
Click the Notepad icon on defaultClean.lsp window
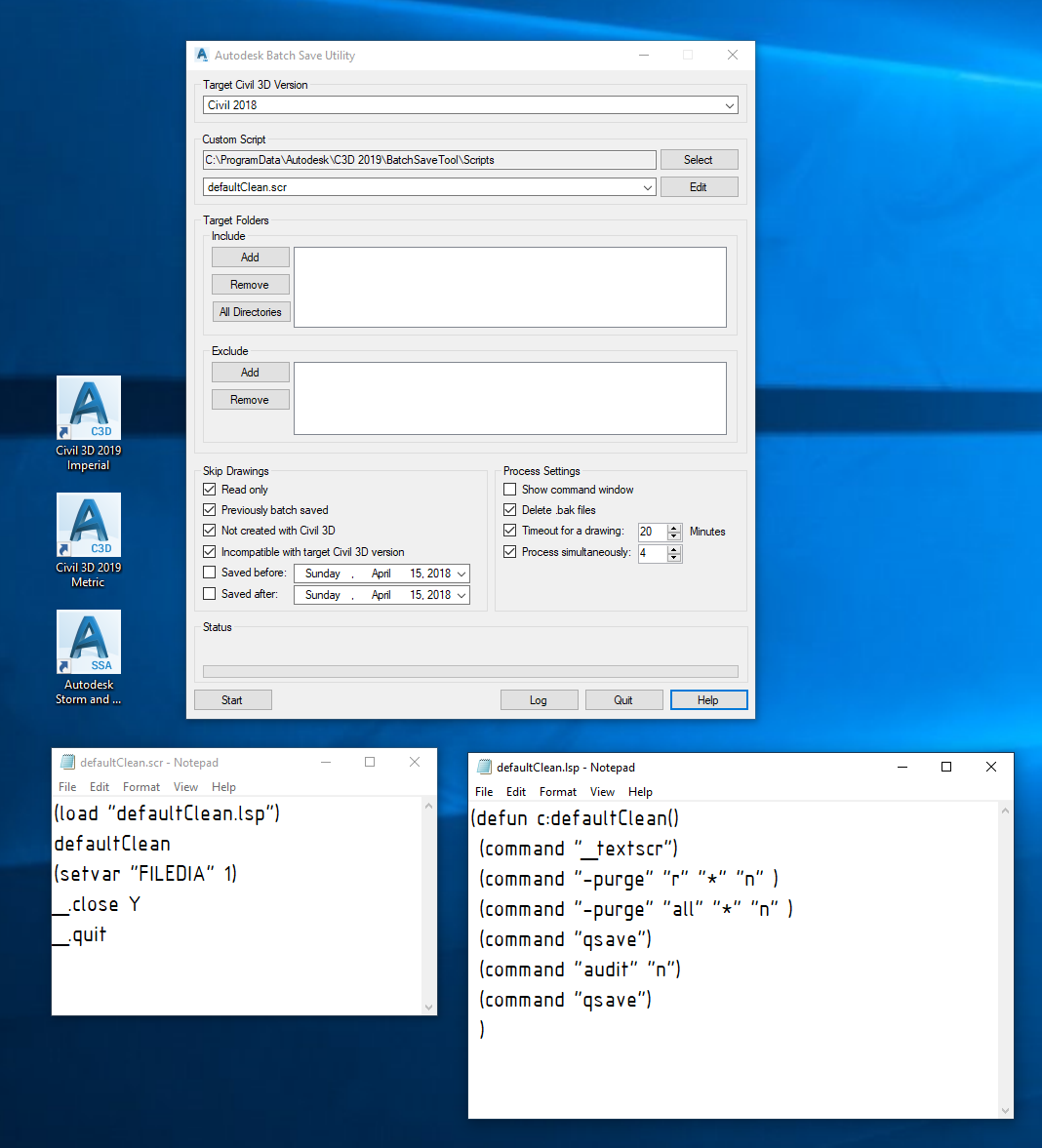click(x=483, y=767)
